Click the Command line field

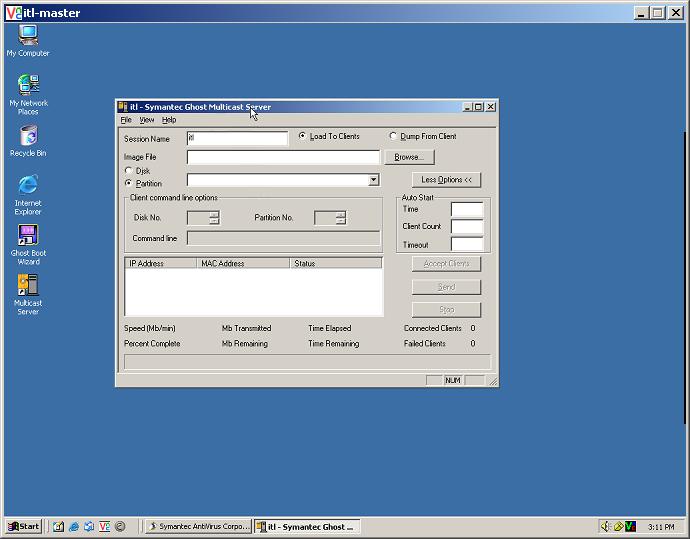pyautogui.click(x=284, y=238)
